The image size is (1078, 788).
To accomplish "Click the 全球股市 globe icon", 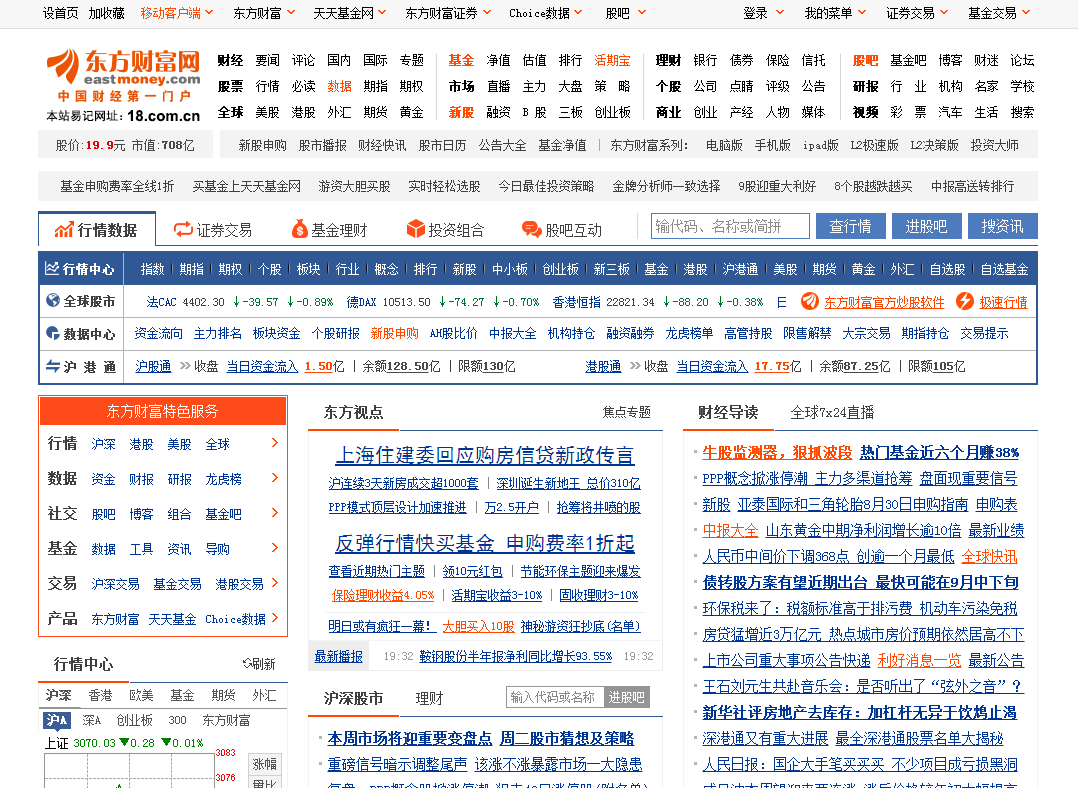I will (53, 301).
